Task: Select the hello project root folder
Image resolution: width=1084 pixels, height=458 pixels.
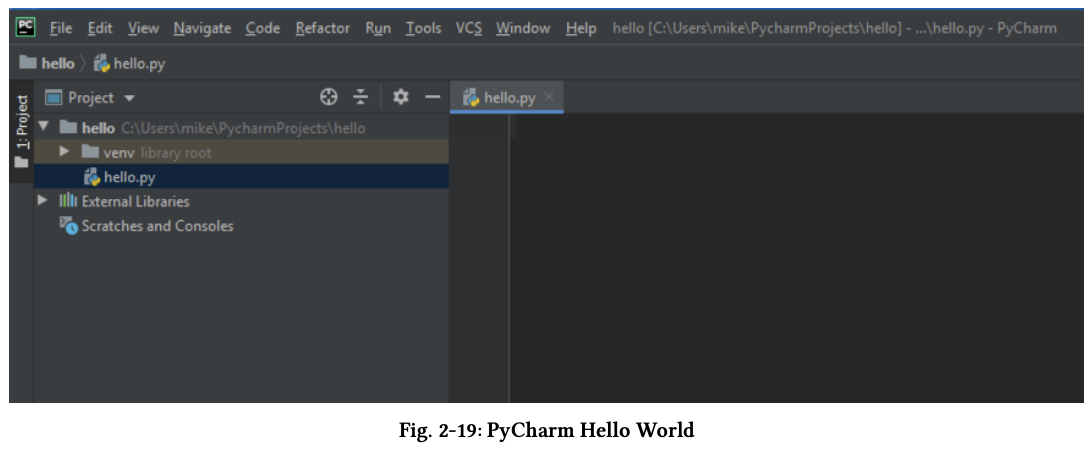Action: (241, 127)
